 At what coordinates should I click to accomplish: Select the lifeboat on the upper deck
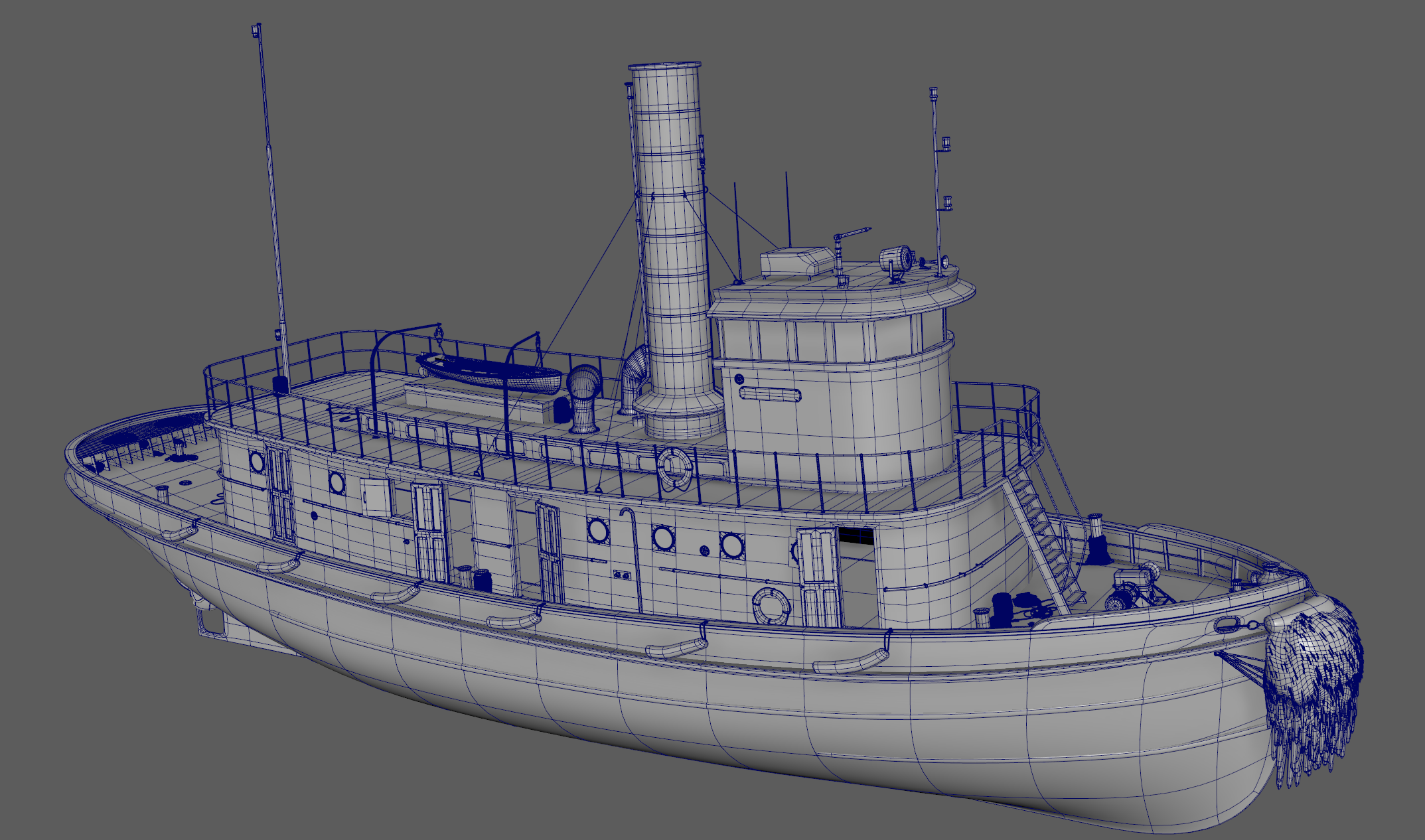coord(488,373)
